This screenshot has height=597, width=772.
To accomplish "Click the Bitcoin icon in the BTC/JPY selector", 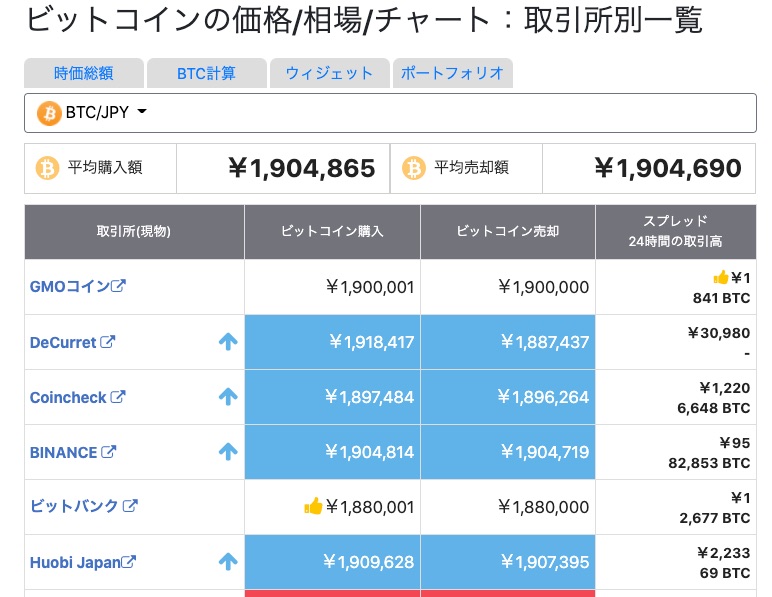I will [49, 113].
